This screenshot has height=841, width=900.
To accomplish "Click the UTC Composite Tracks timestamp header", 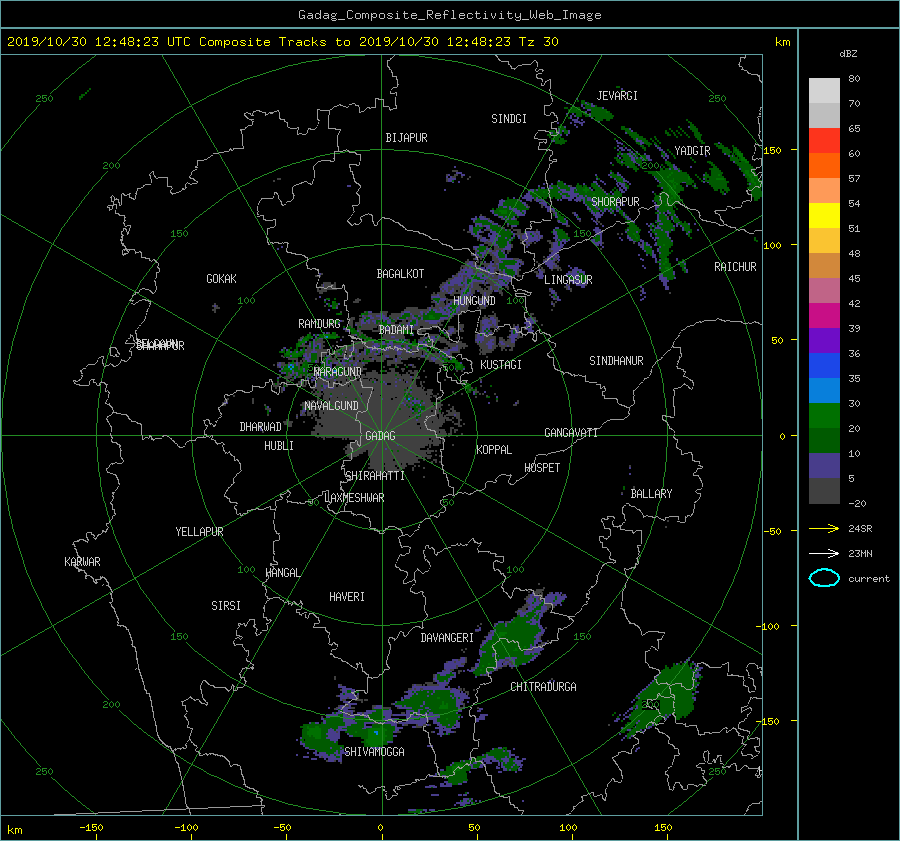I will (282, 42).
